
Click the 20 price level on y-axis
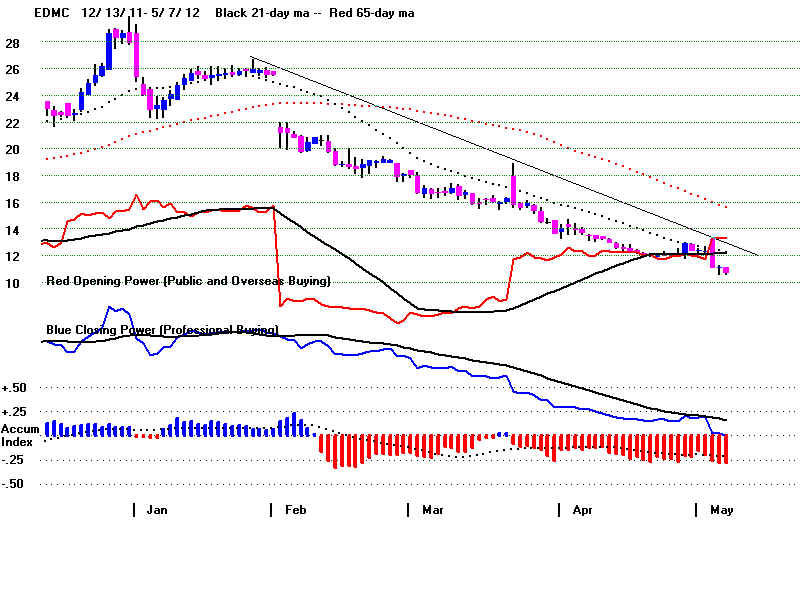pos(14,150)
